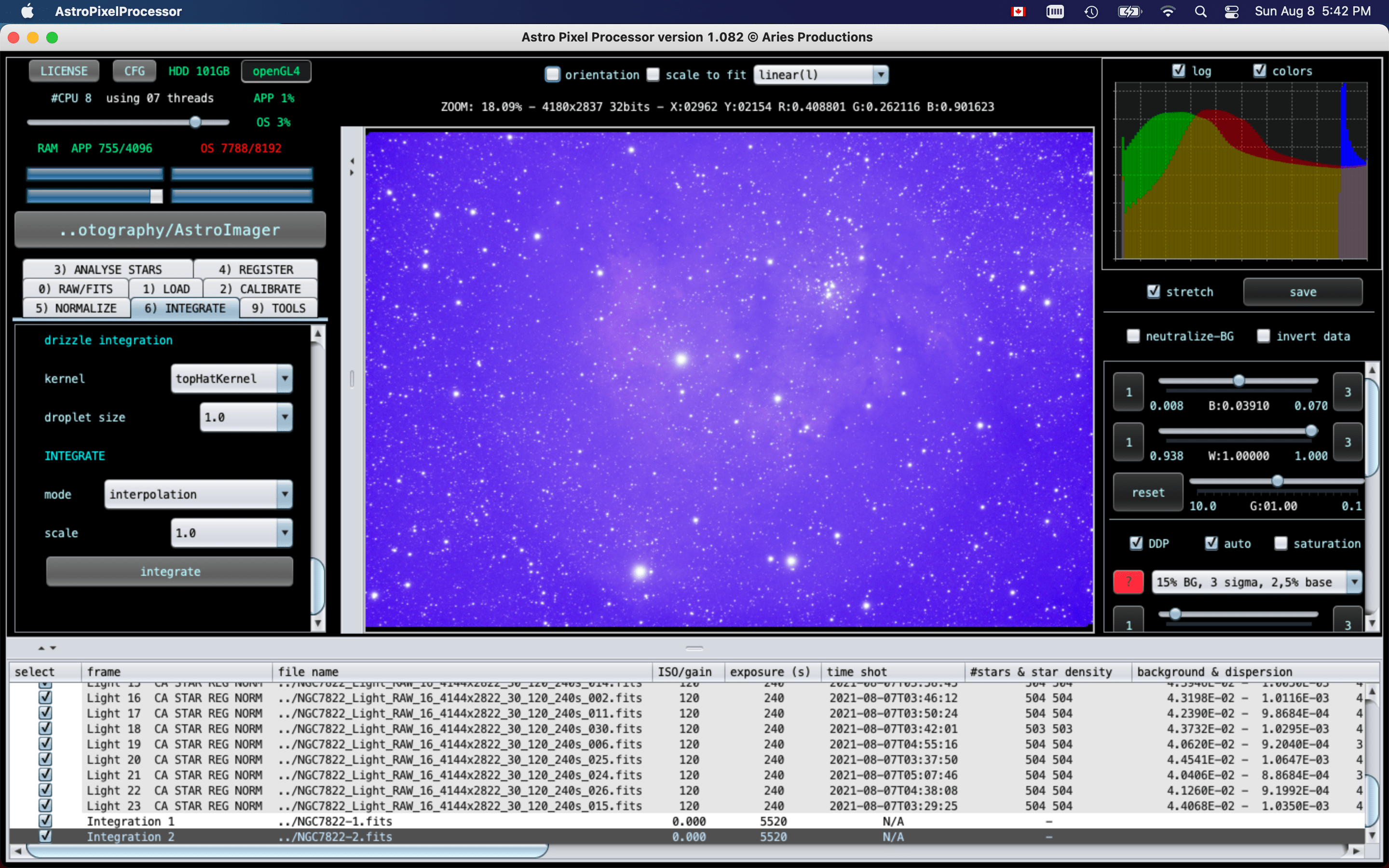The width and height of the screenshot is (1389, 868).
Task: Click the save button
Action: 1302,292
